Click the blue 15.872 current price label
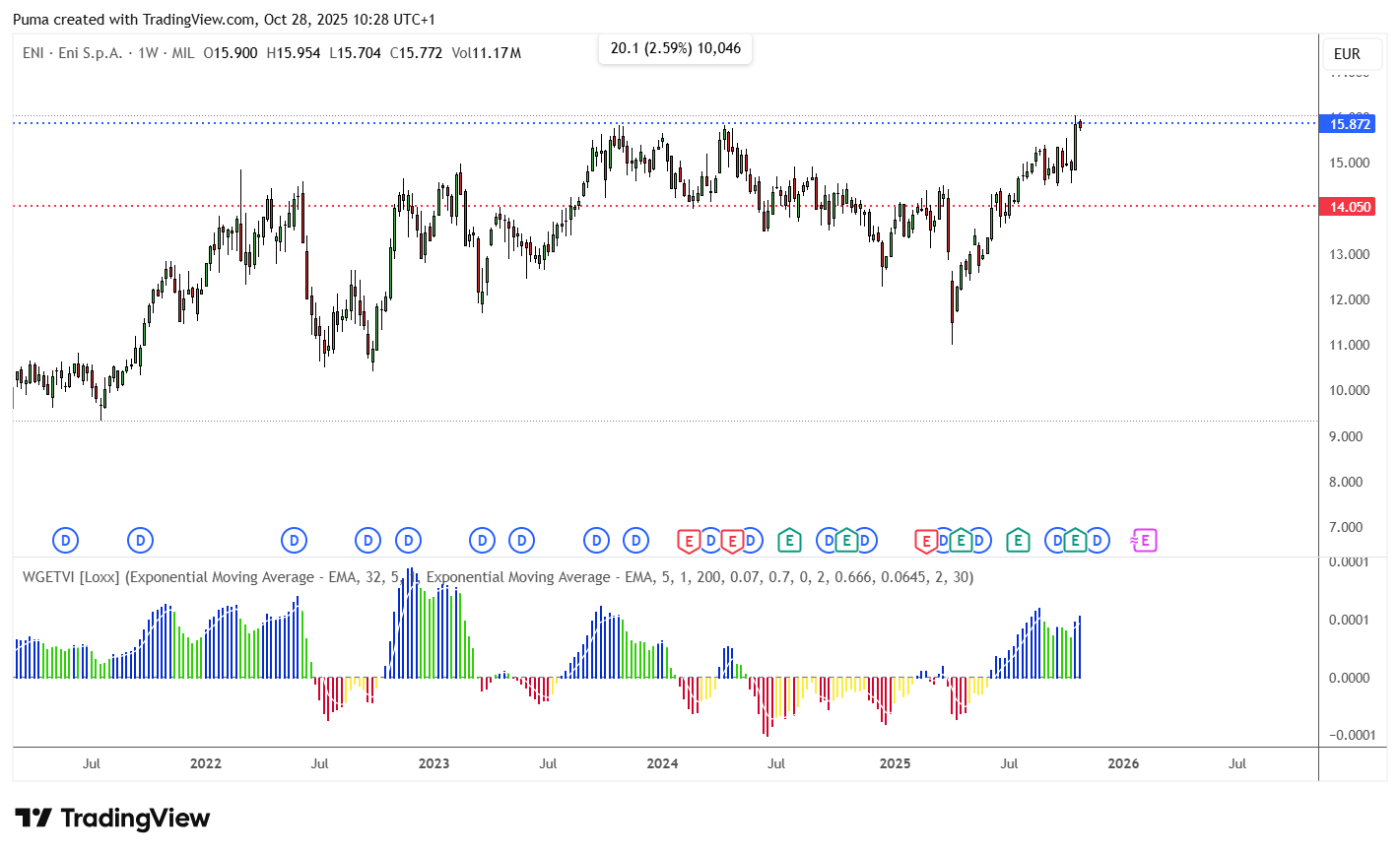The width and height of the screenshot is (1400, 855). click(x=1350, y=124)
